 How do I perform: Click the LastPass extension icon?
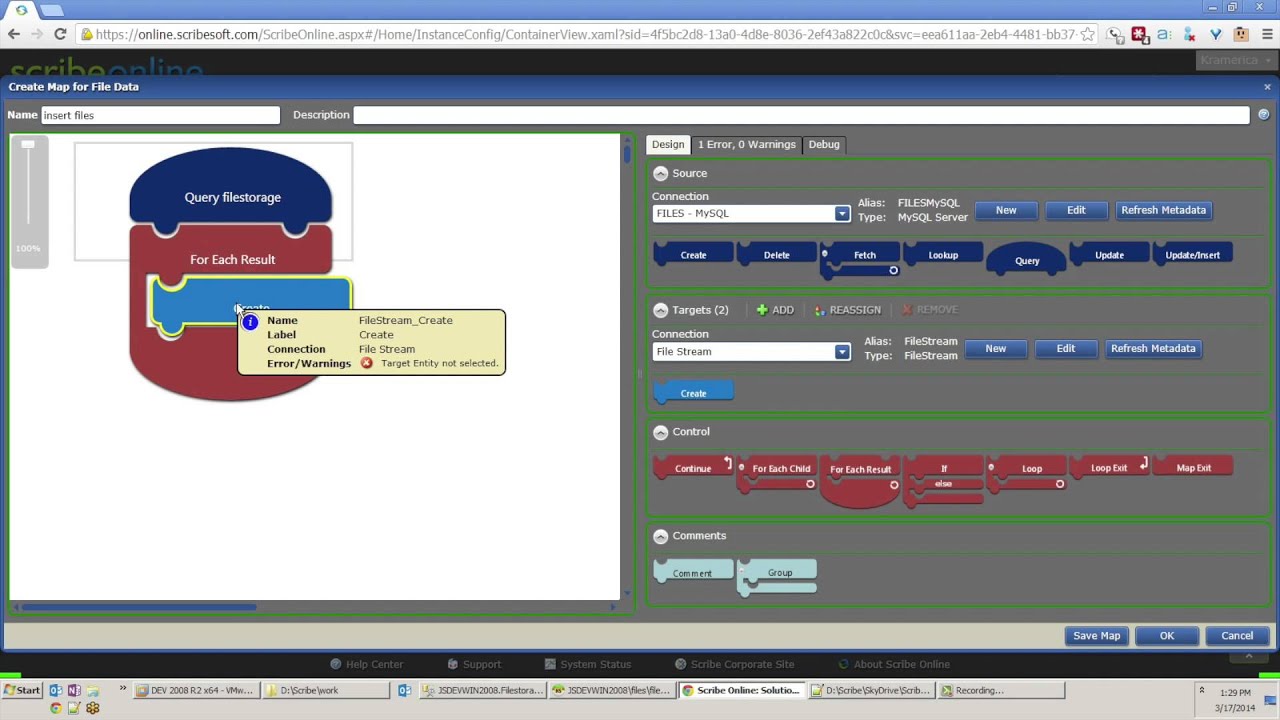pyautogui.click(x=1139, y=34)
